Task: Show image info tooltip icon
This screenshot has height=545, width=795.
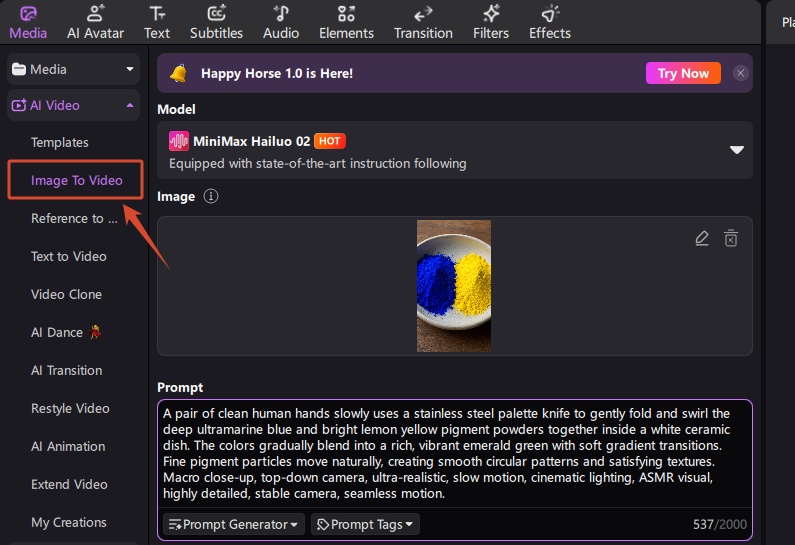Action: tap(211, 196)
